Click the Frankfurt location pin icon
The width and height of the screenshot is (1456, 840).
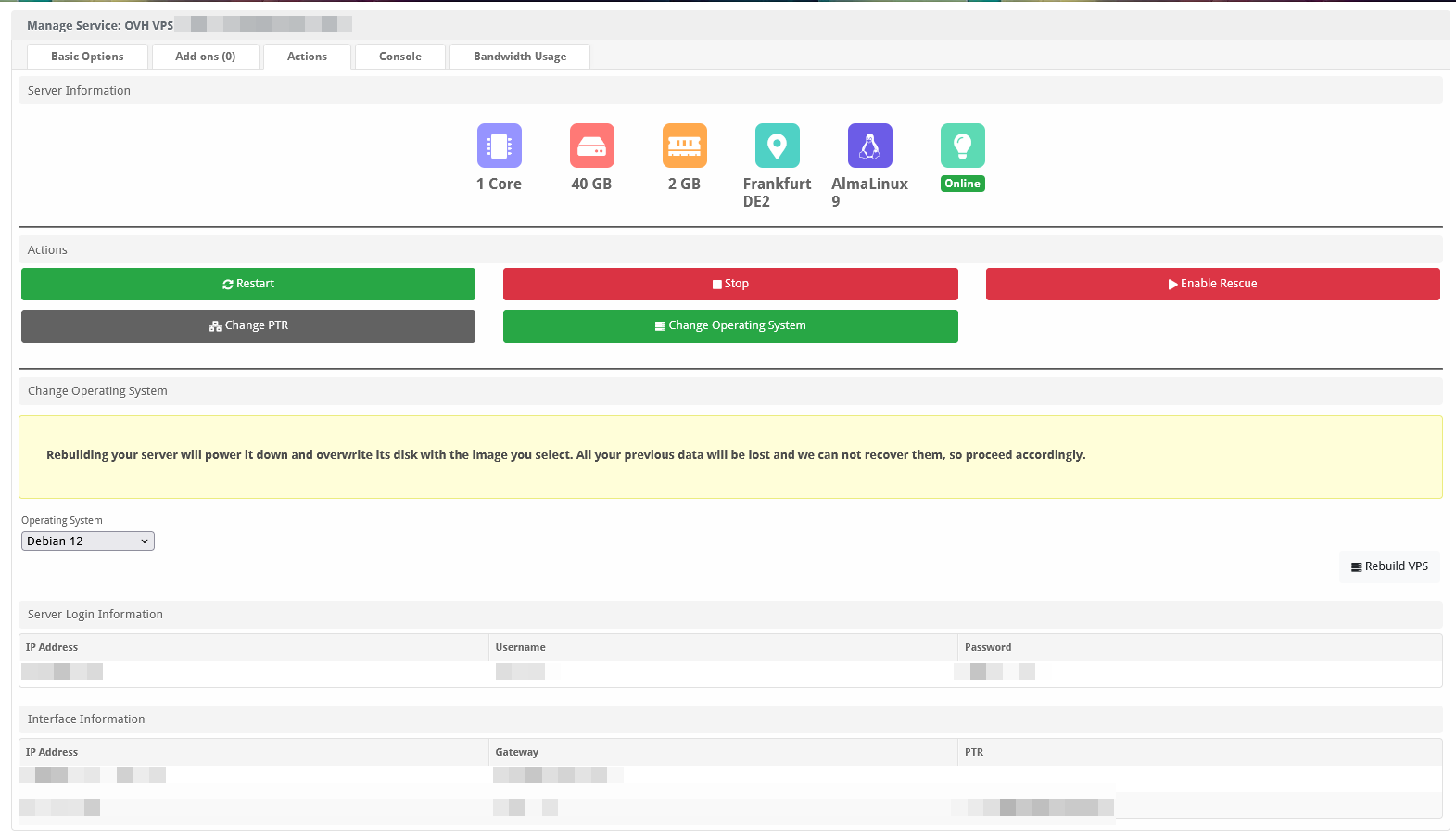click(x=777, y=146)
